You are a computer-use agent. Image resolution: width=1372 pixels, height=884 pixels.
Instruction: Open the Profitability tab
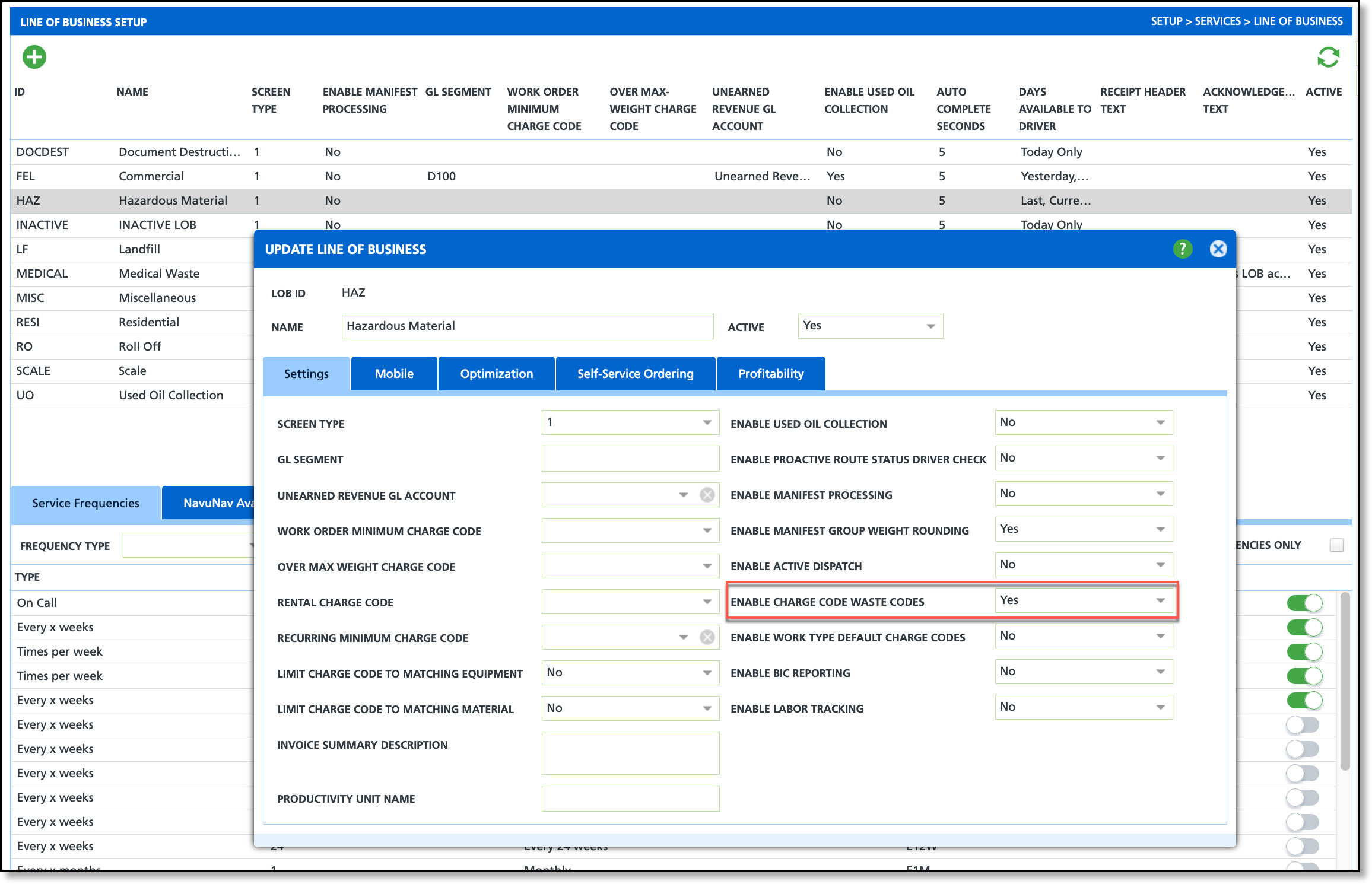pos(770,374)
